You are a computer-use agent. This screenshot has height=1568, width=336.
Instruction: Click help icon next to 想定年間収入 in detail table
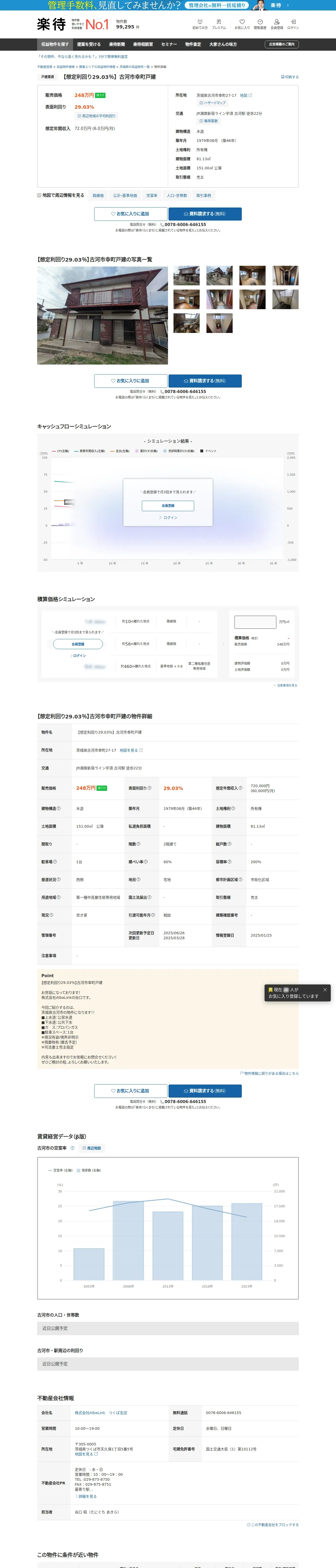240,788
